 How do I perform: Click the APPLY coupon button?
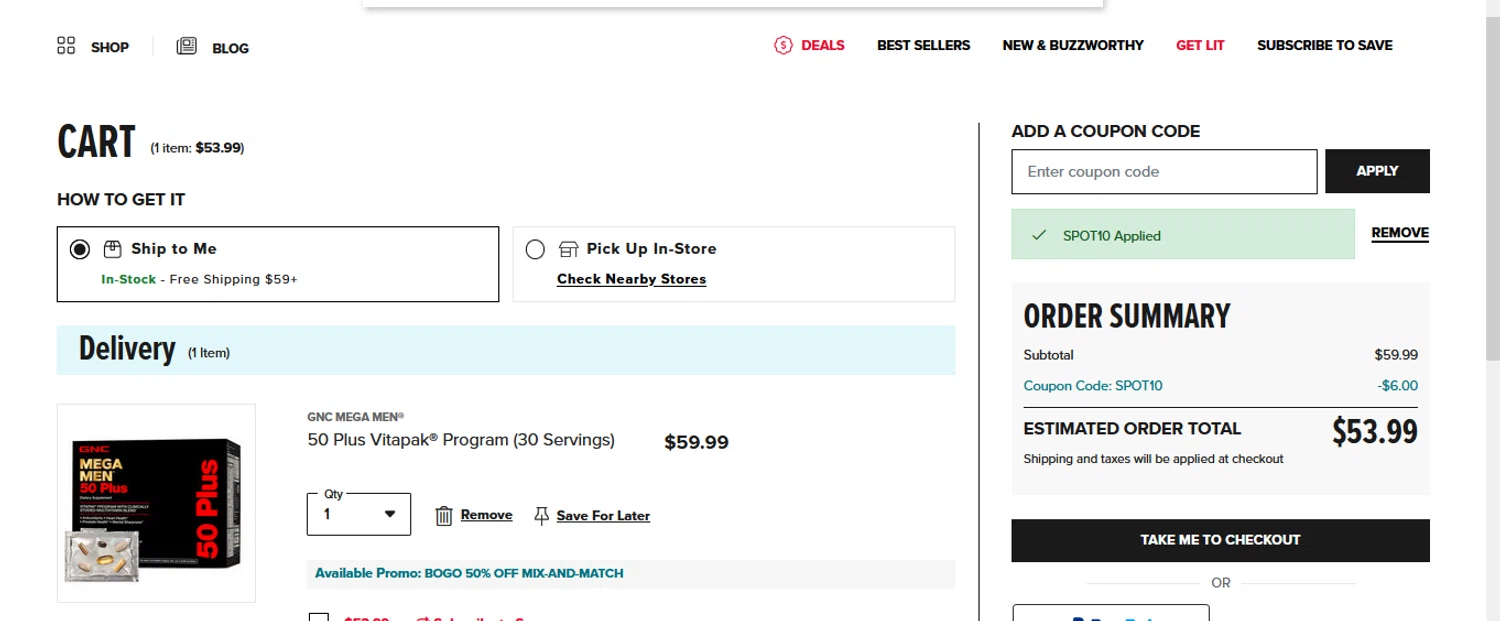tap(1377, 171)
